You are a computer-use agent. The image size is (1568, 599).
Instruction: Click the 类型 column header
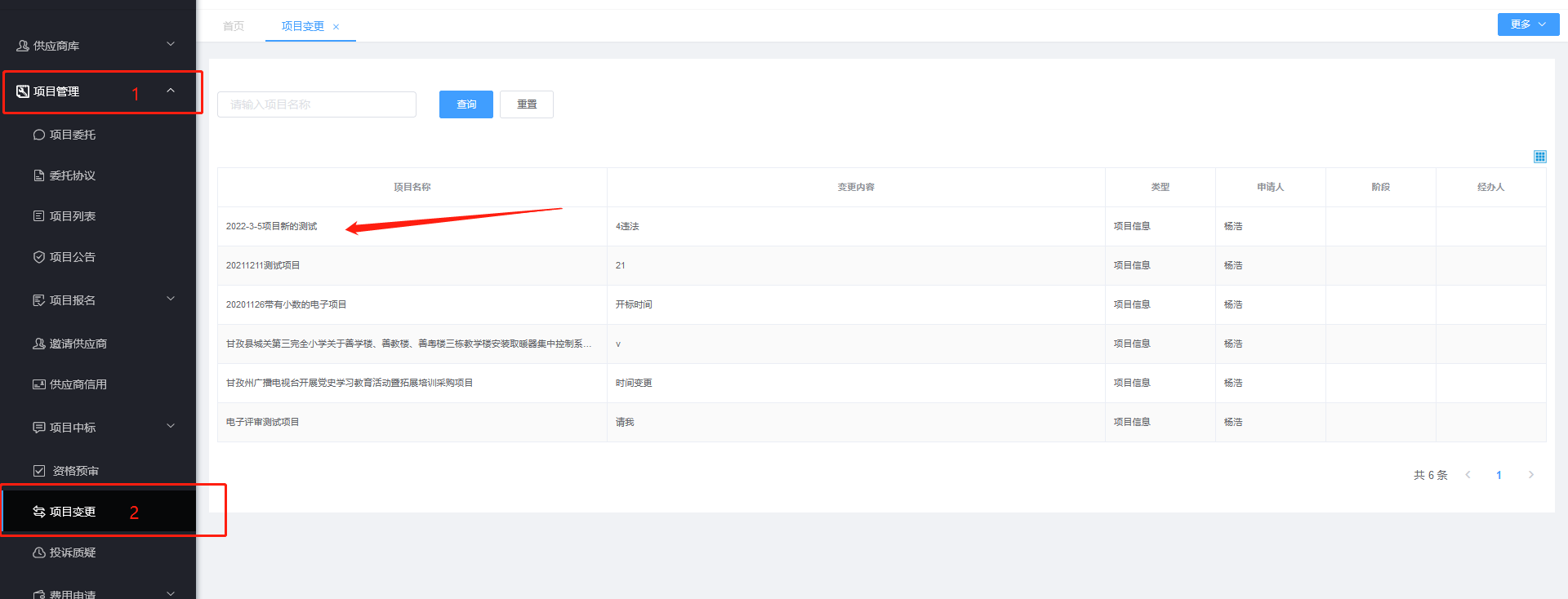click(x=1160, y=187)
